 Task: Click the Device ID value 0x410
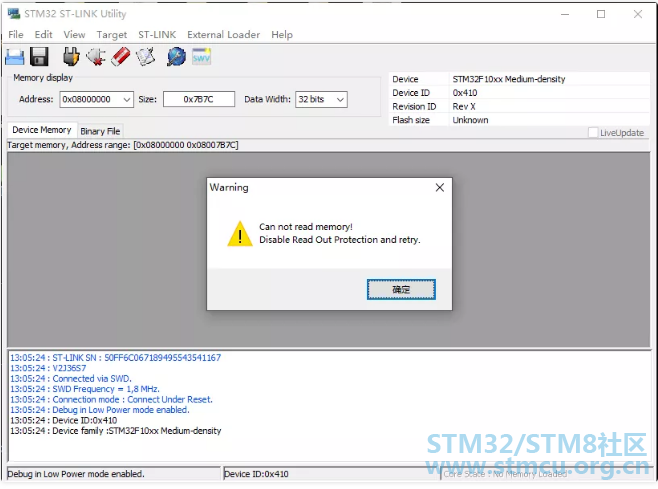coord(465,93)
